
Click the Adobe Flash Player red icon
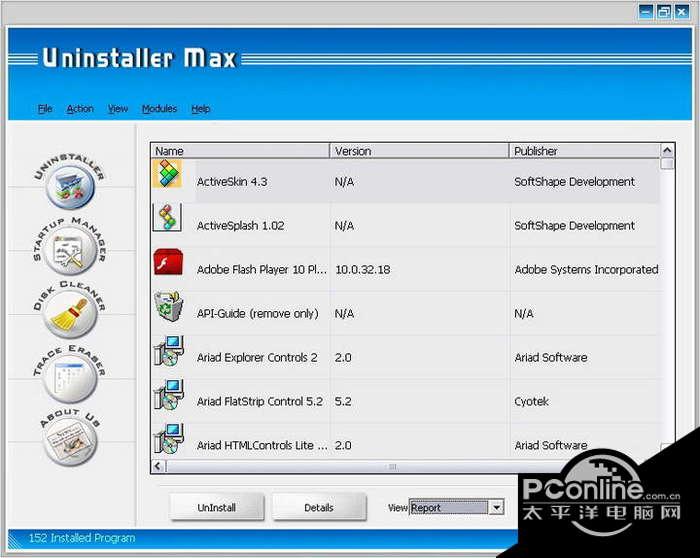pyautogui.click(x=168, y=262)
